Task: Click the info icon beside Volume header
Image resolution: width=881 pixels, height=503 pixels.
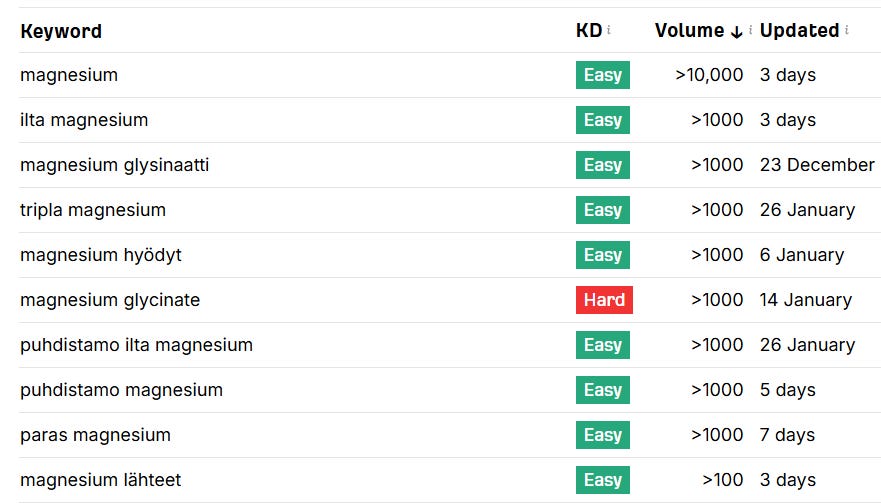Action: 750,30
